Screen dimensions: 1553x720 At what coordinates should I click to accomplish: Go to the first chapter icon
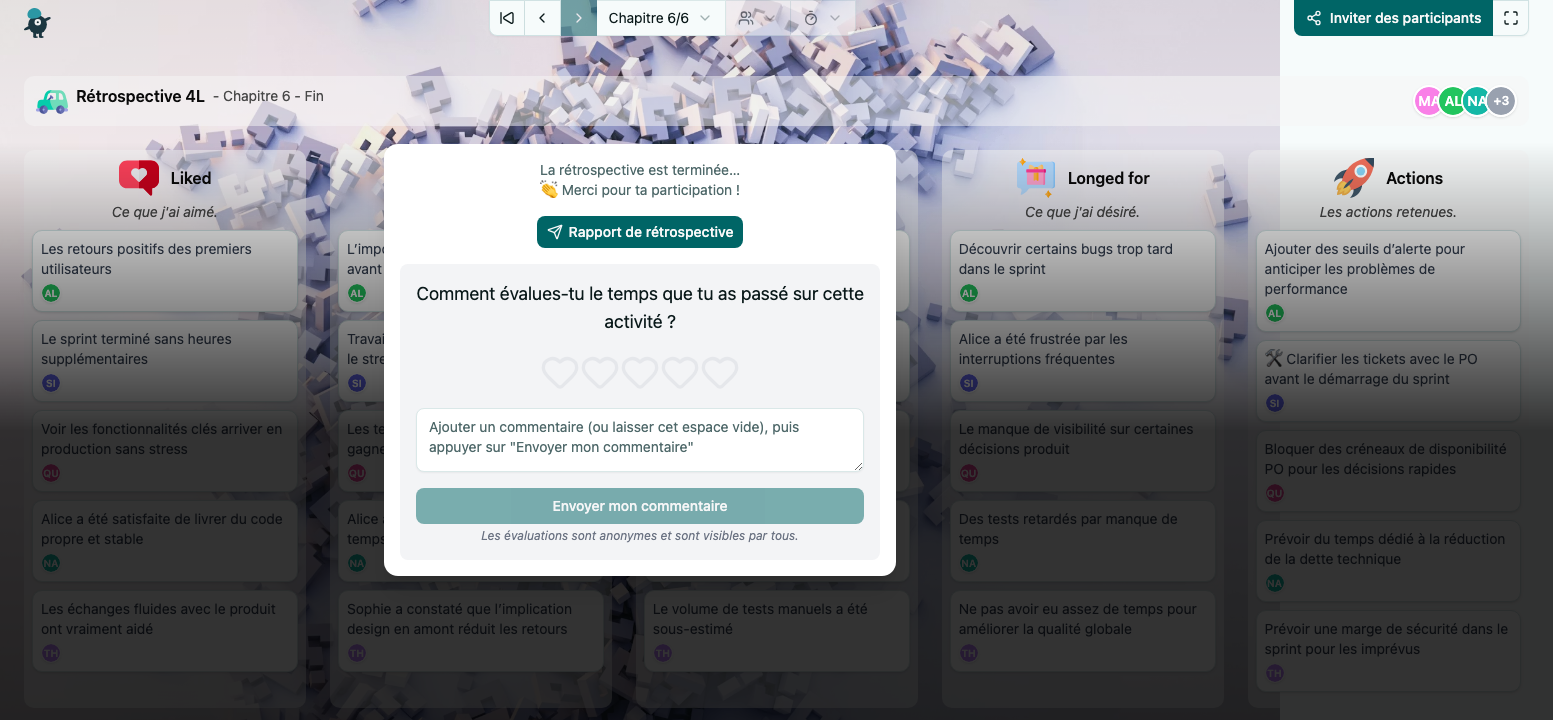pyautogui.click(x=507, y=18)
